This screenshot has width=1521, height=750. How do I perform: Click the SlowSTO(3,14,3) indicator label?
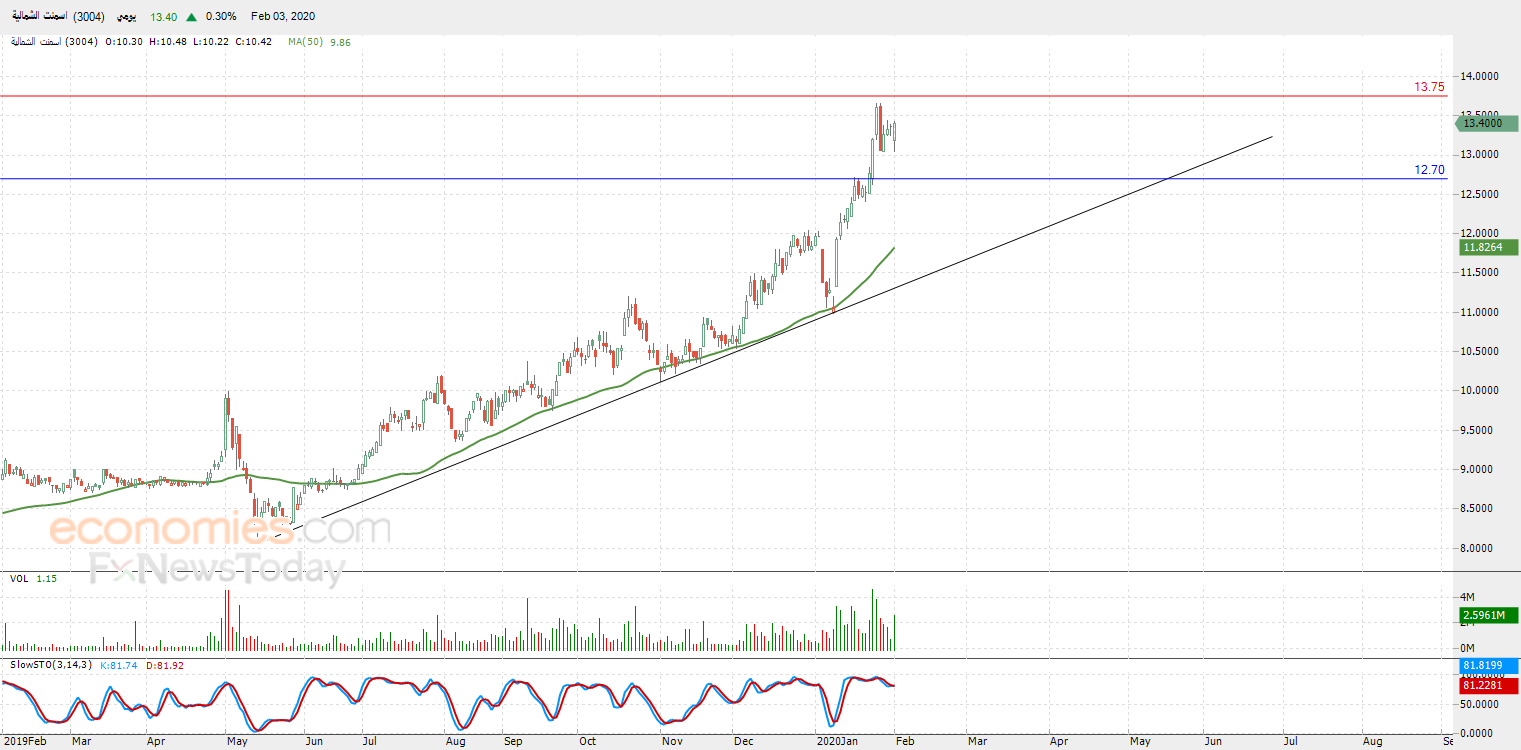pyautogui.click(x=51, y=665)
